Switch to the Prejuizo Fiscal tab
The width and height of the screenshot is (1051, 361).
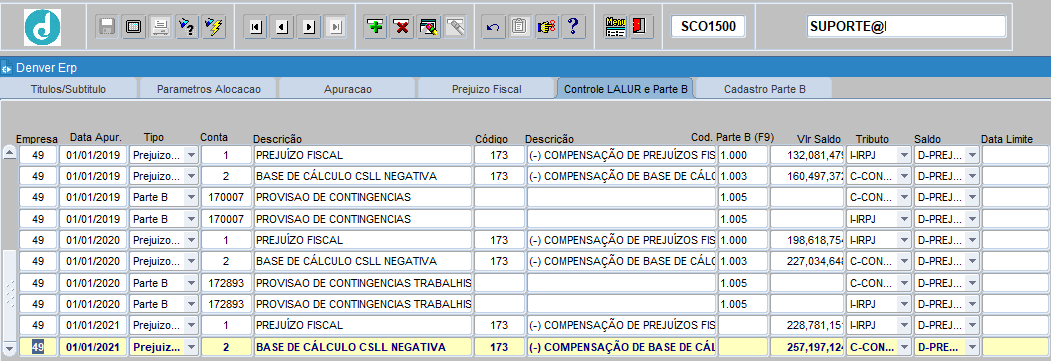pos(487,88)
